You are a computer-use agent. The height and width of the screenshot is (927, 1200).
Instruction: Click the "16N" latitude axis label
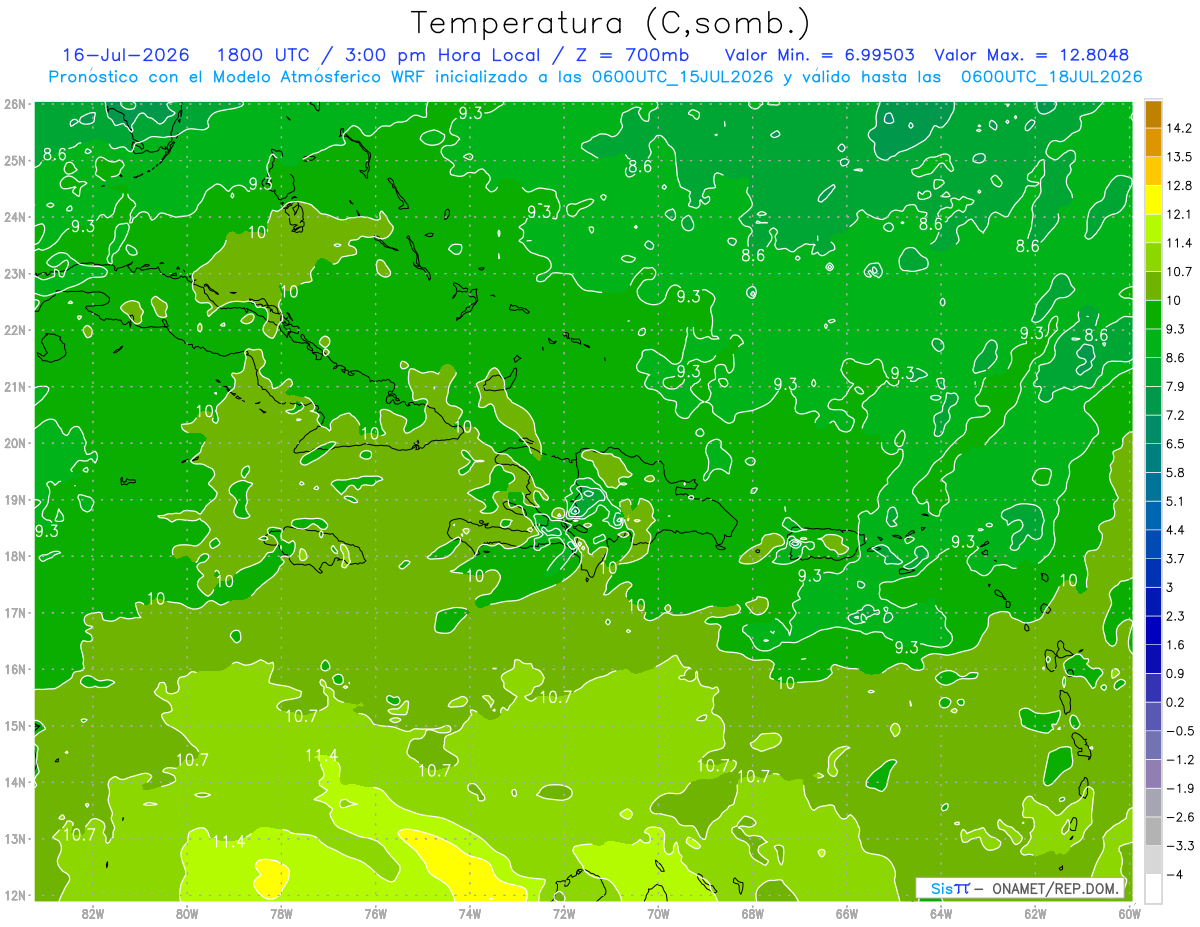pos(14,669)
